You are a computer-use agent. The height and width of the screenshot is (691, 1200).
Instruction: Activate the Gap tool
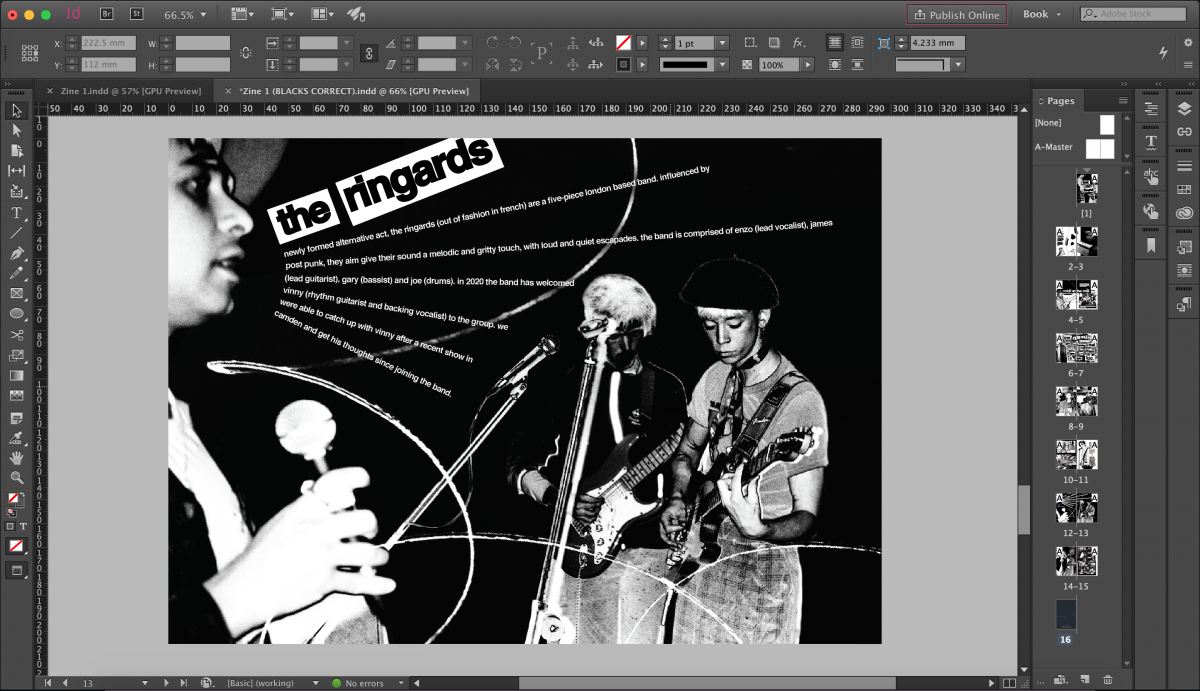pyautogui.click(x=17, y=171)
